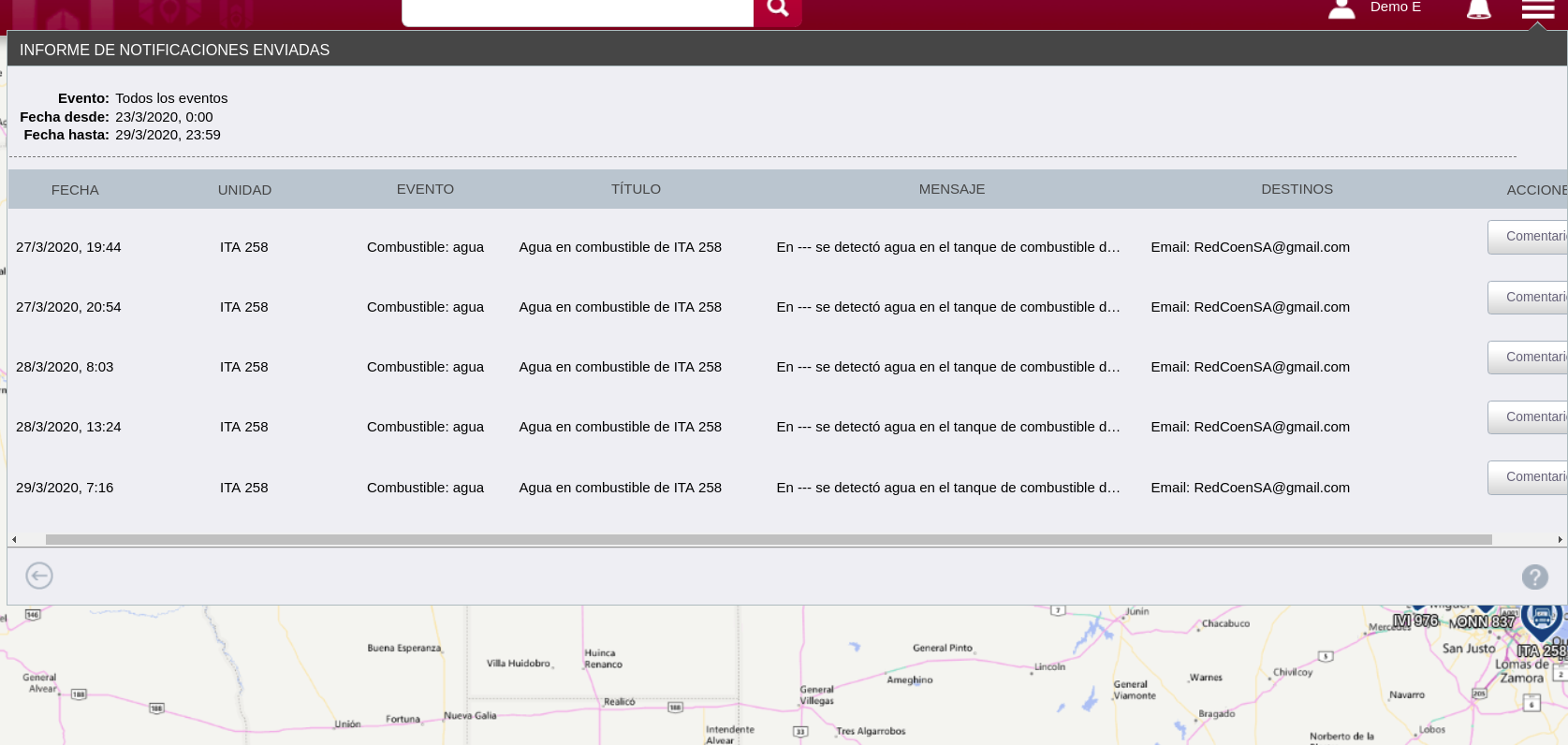The height and width of the screenshot is (745, 1568).
Task: Go back with the circled arrow
Action: (x=39, y=576)
